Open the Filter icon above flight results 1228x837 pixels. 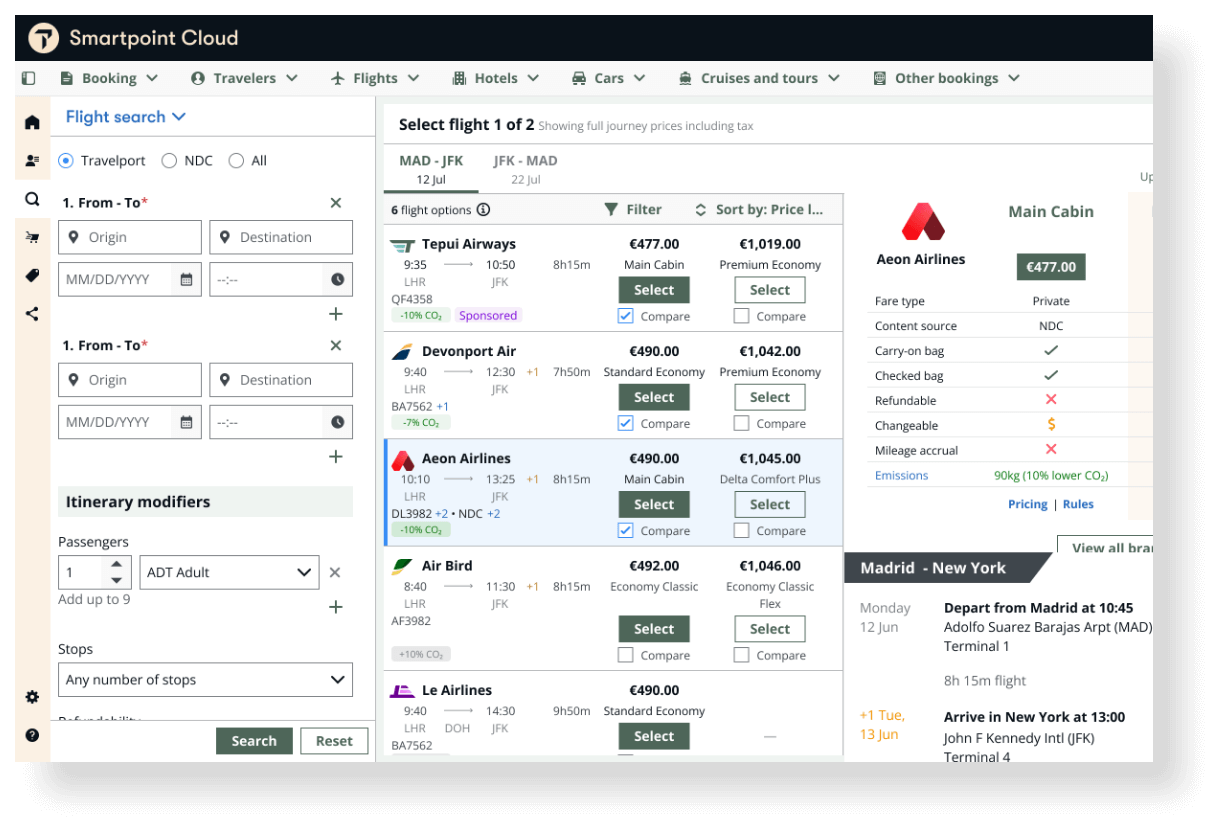click(613, 209)
